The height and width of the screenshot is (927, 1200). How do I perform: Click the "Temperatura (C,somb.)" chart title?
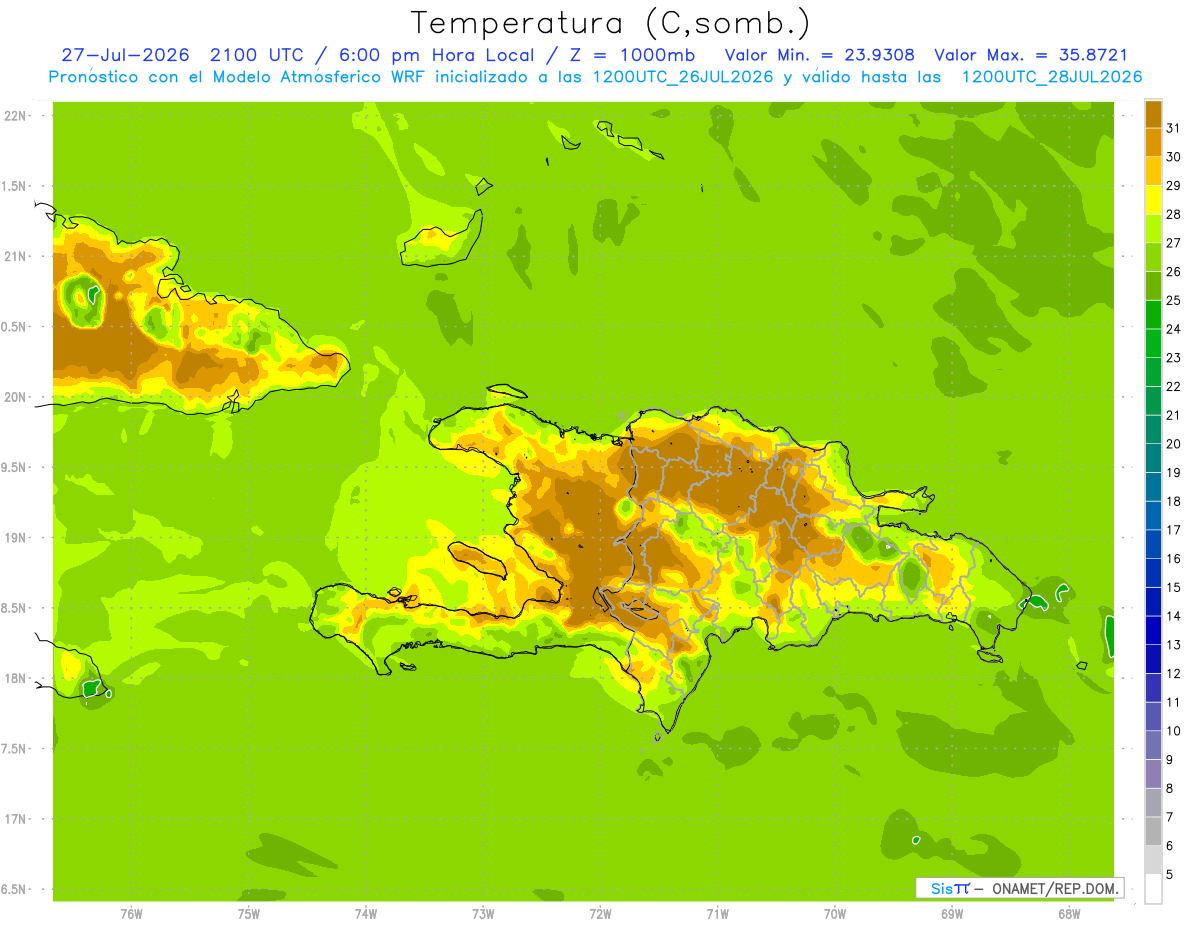point(610,23)
